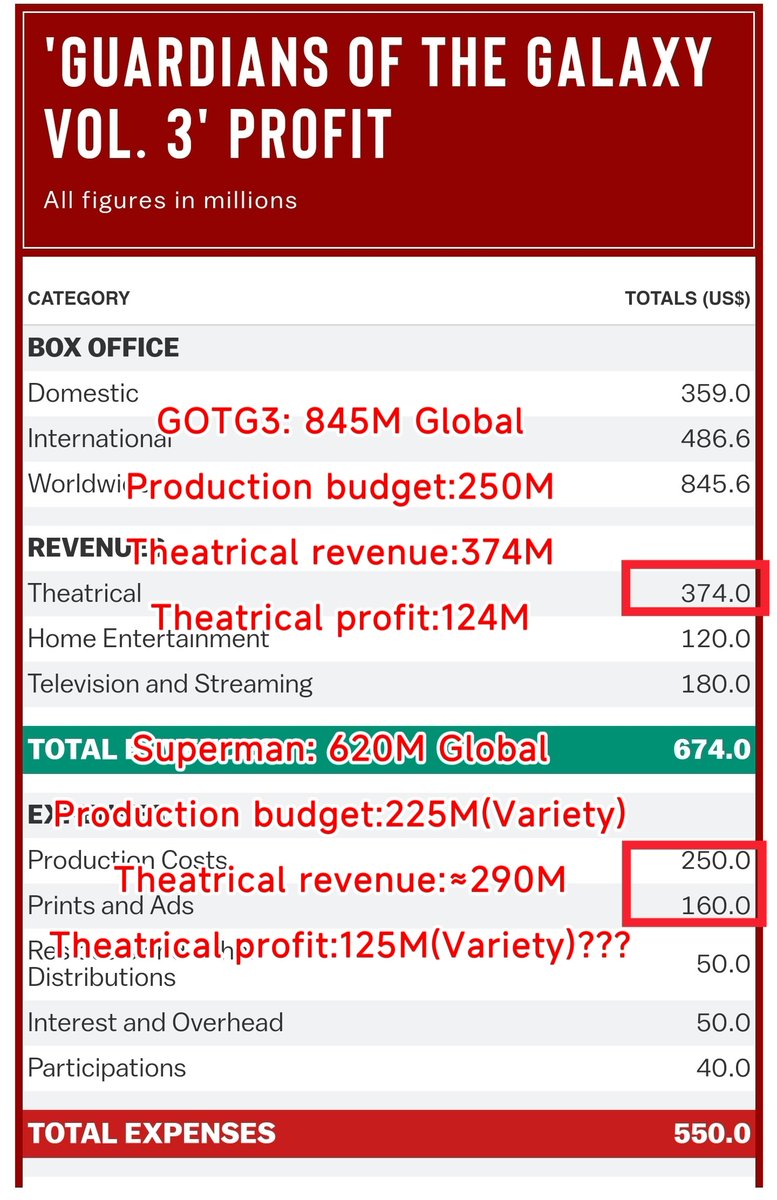This screenshot has height=1200, width=777.
Task: Click the Domestic value 359.0
Action: tap(715, 394)
